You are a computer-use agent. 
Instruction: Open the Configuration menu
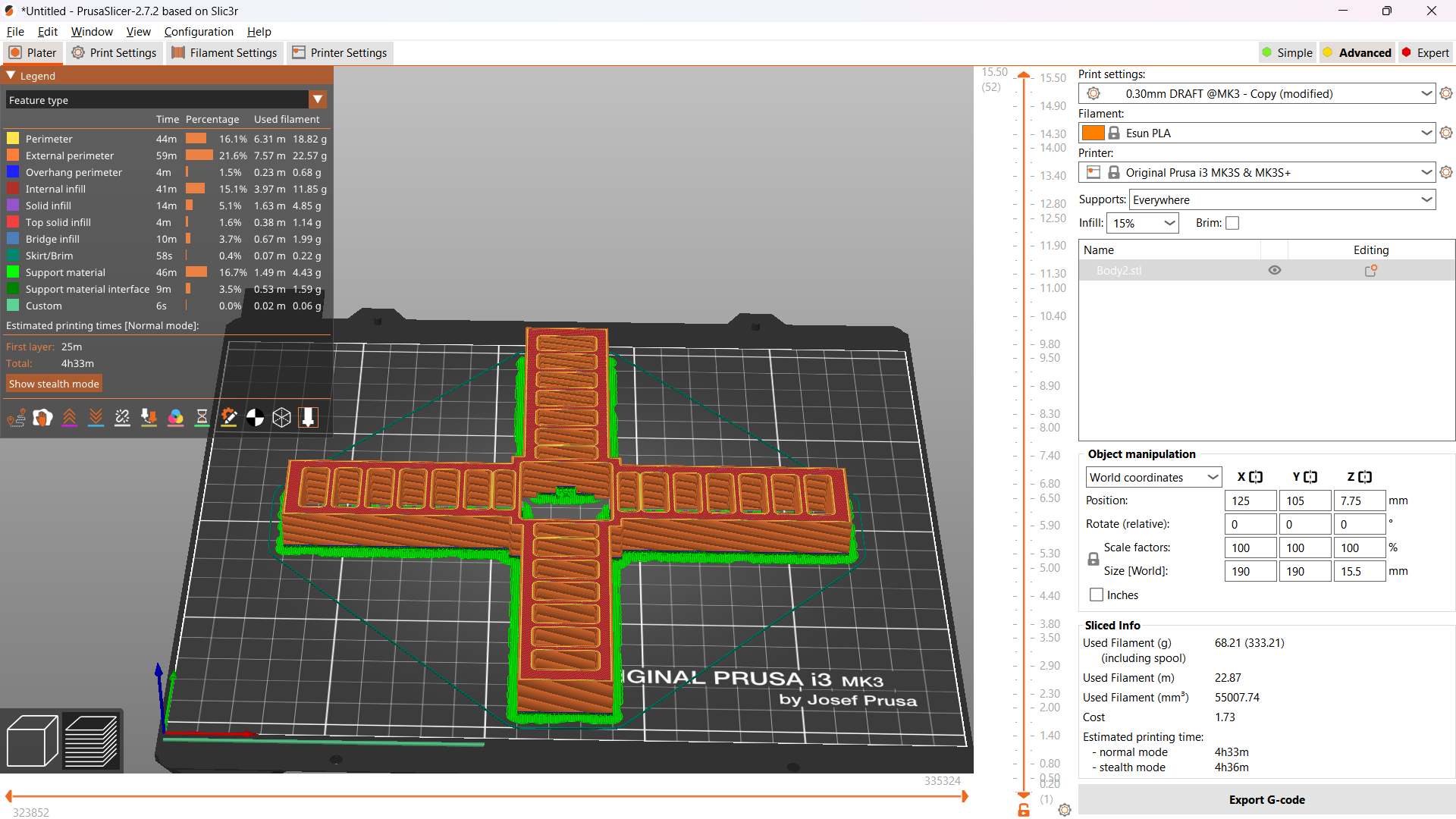(199, 32)
